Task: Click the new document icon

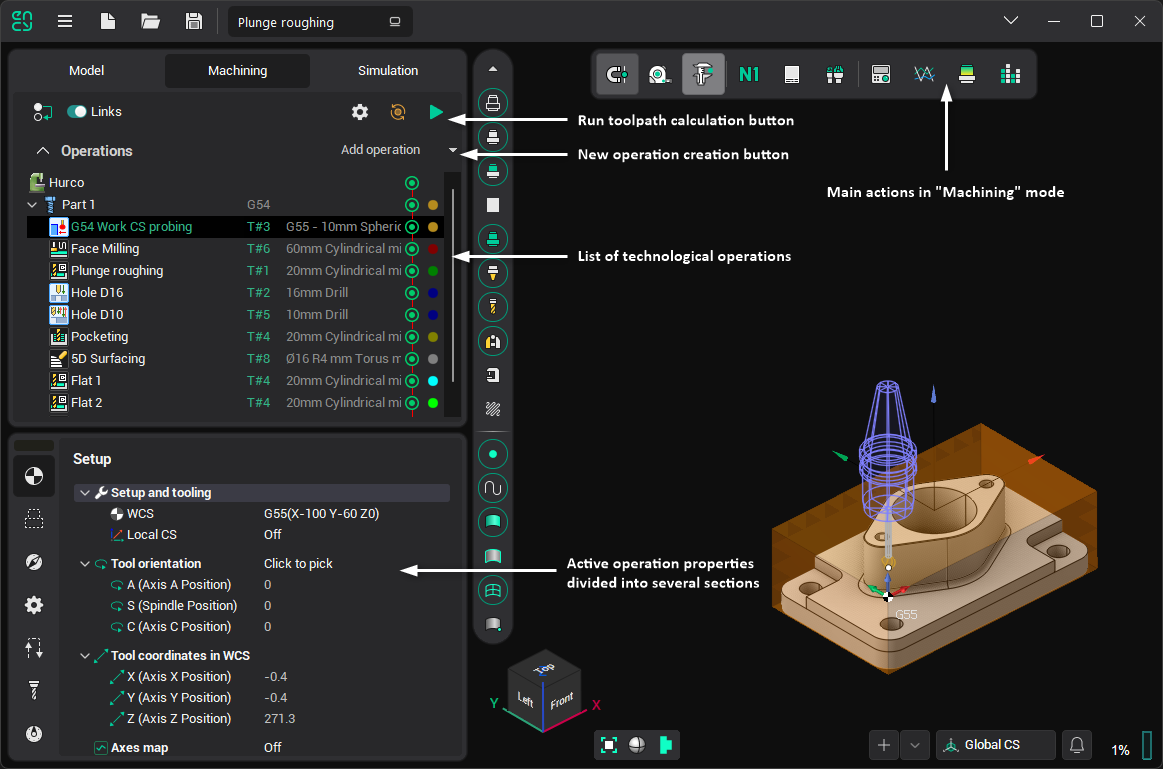Action: pyautogui.click(x=108, y=21)
